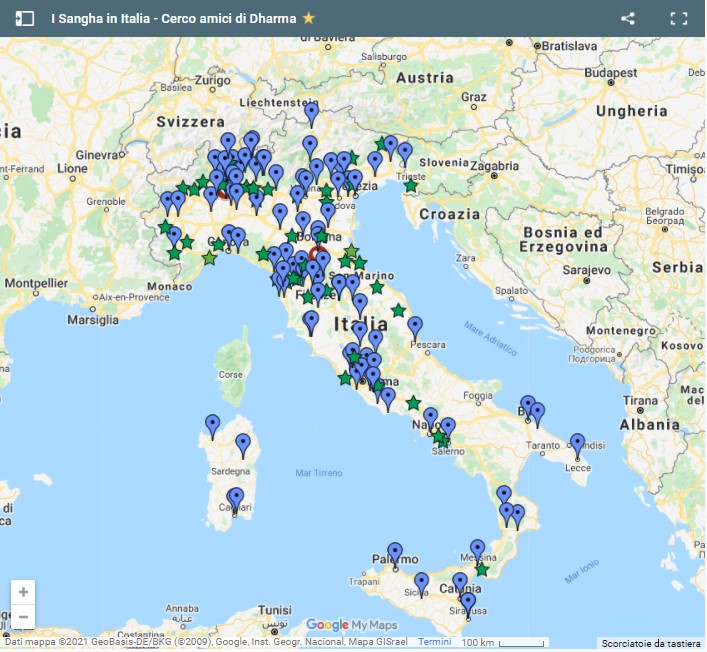Zoom out using the minus button

(x=23, y=616)
